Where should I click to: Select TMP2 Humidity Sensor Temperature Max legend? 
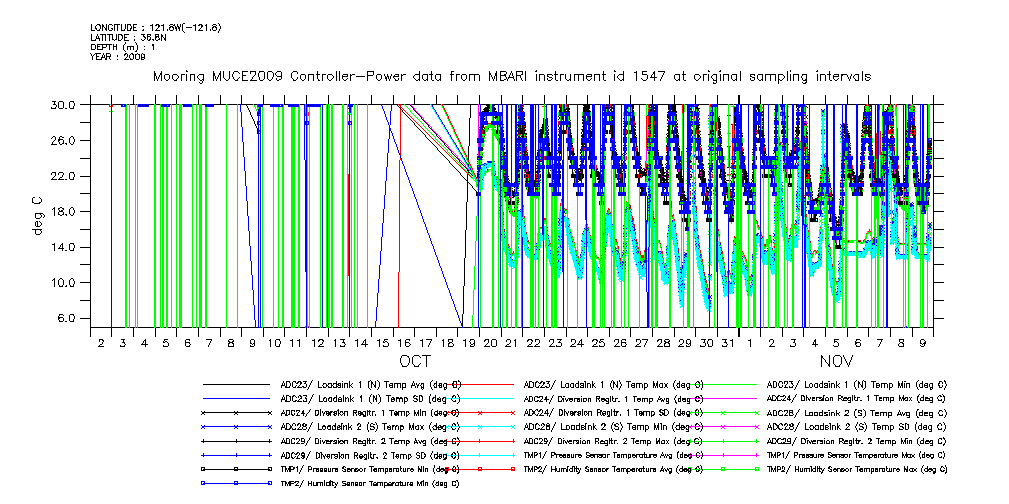[x=856, y=468]
